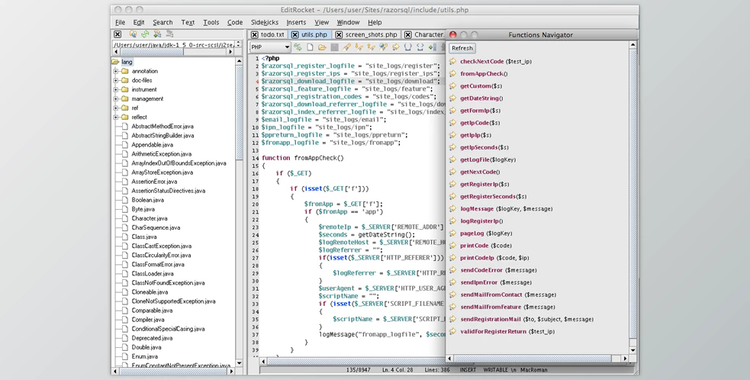Click Refresh in Functions Navigator

(462, 48)
